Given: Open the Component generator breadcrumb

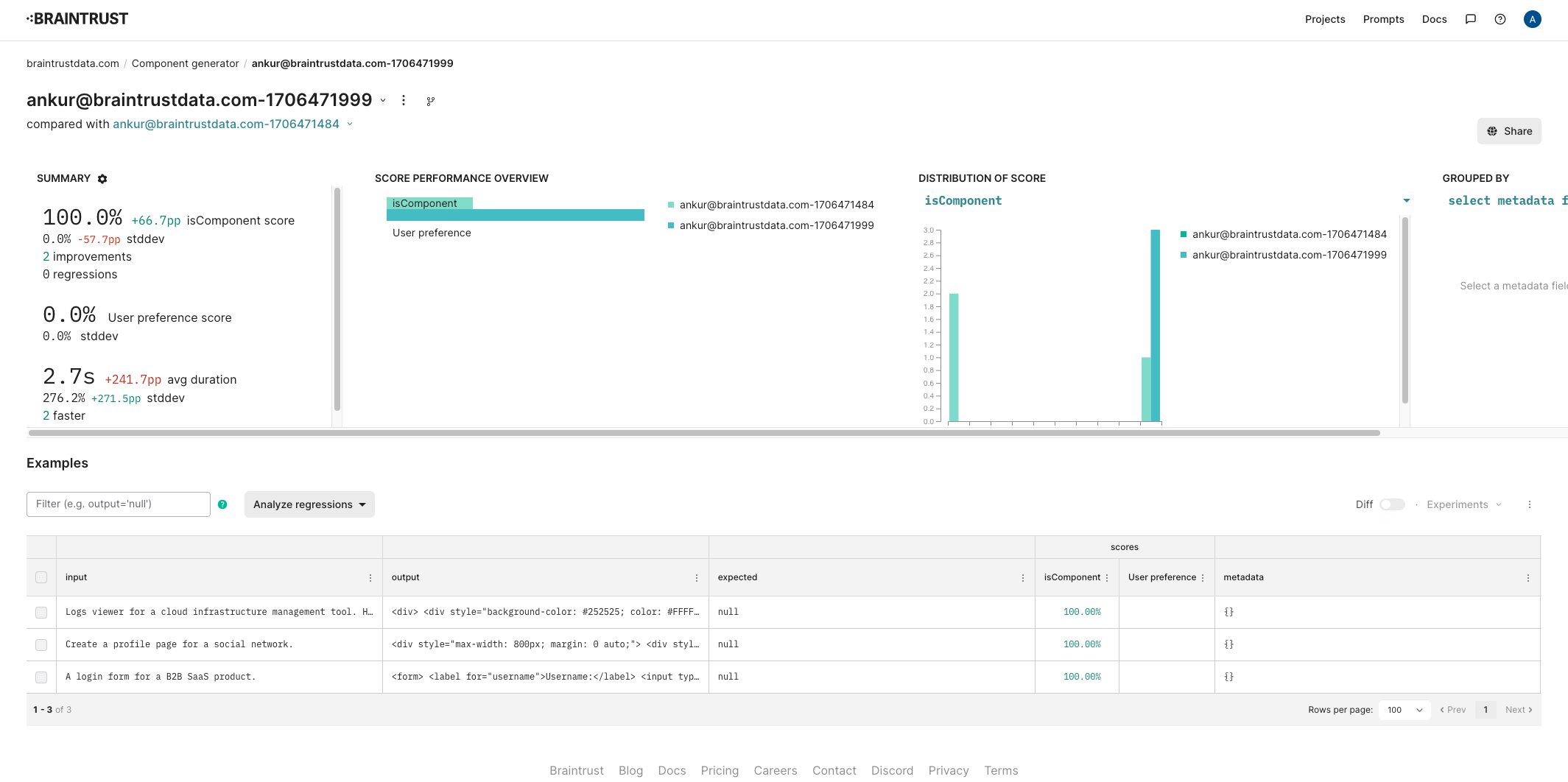Looking at the screenshot, I should pyautogui.click(x=186, y=63).
